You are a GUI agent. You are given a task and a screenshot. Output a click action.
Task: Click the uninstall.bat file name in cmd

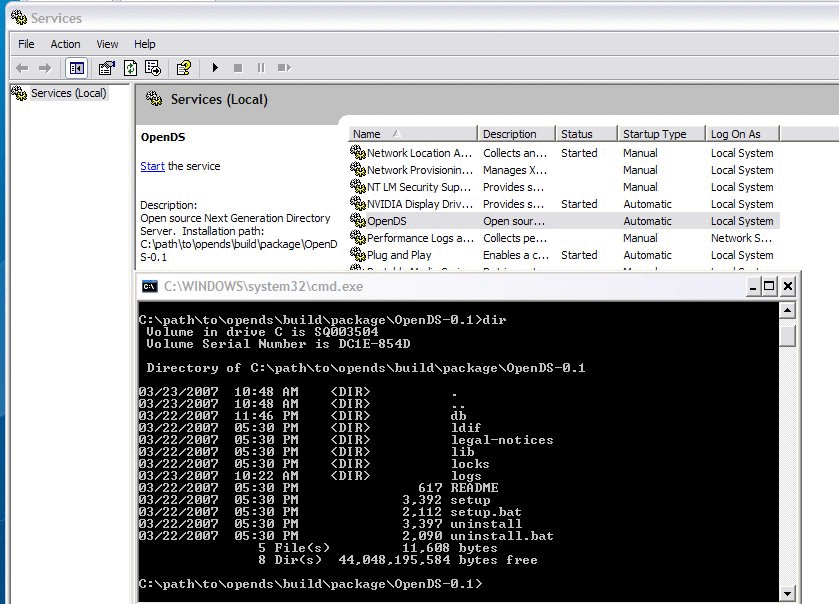(501, 536)
